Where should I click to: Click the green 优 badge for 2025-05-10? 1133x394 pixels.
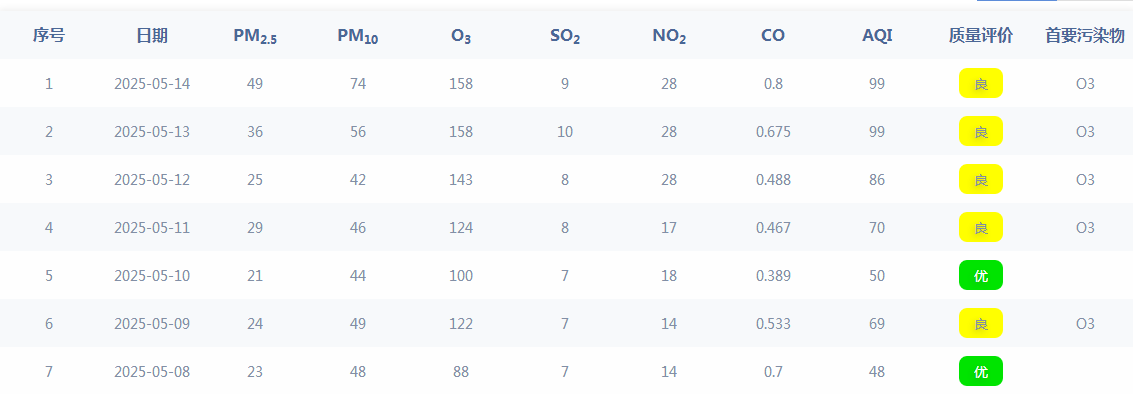[x=981, y=275]
